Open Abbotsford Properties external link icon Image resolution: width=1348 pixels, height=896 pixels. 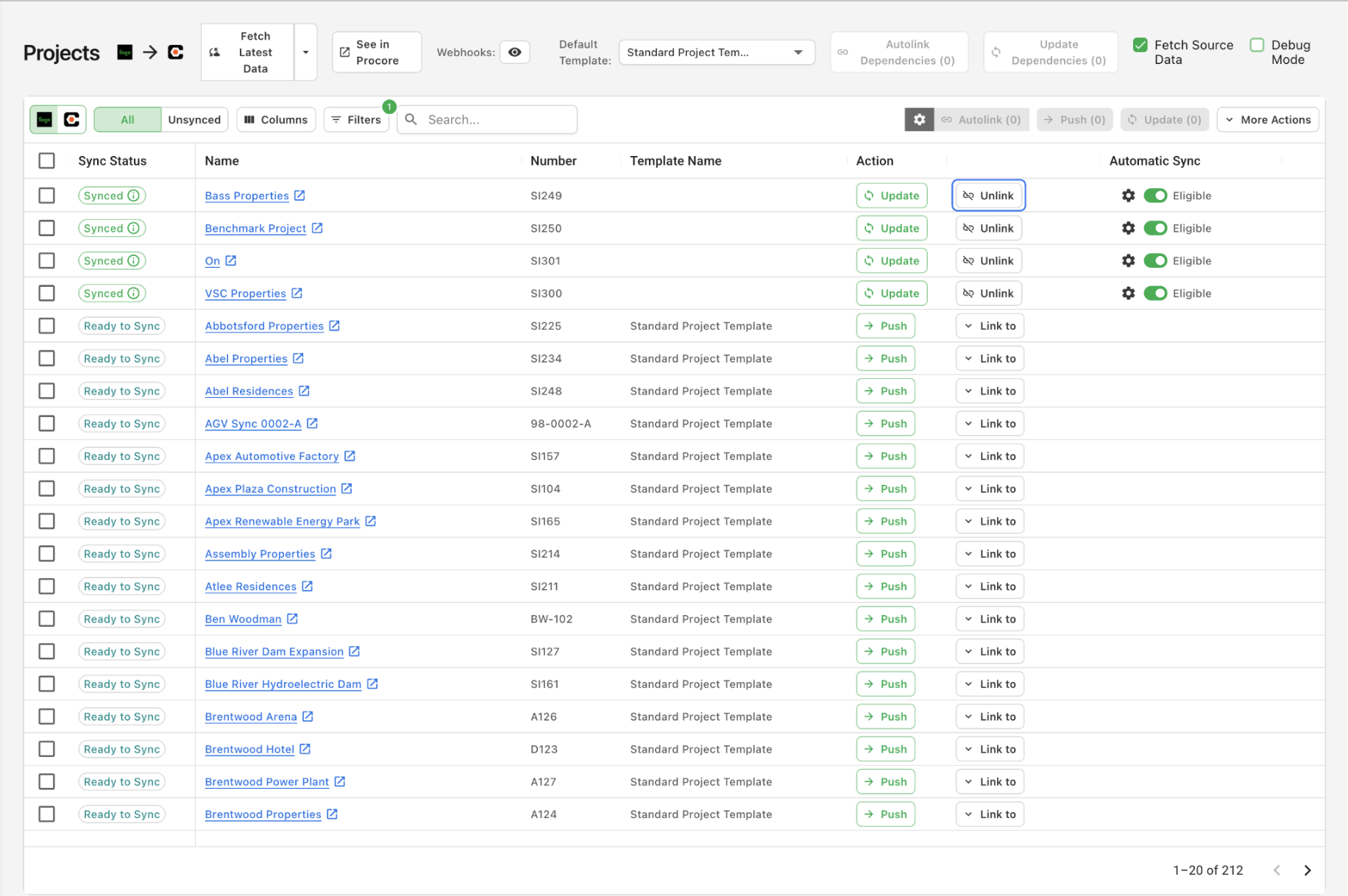[335, 326]
